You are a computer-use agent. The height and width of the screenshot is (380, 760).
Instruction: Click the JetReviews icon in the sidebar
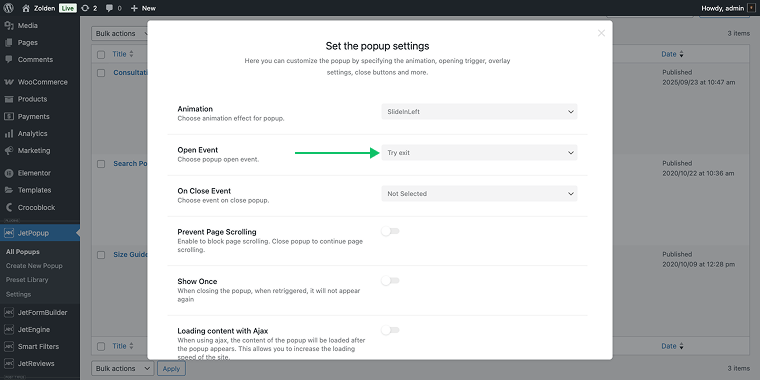(9, 364)
